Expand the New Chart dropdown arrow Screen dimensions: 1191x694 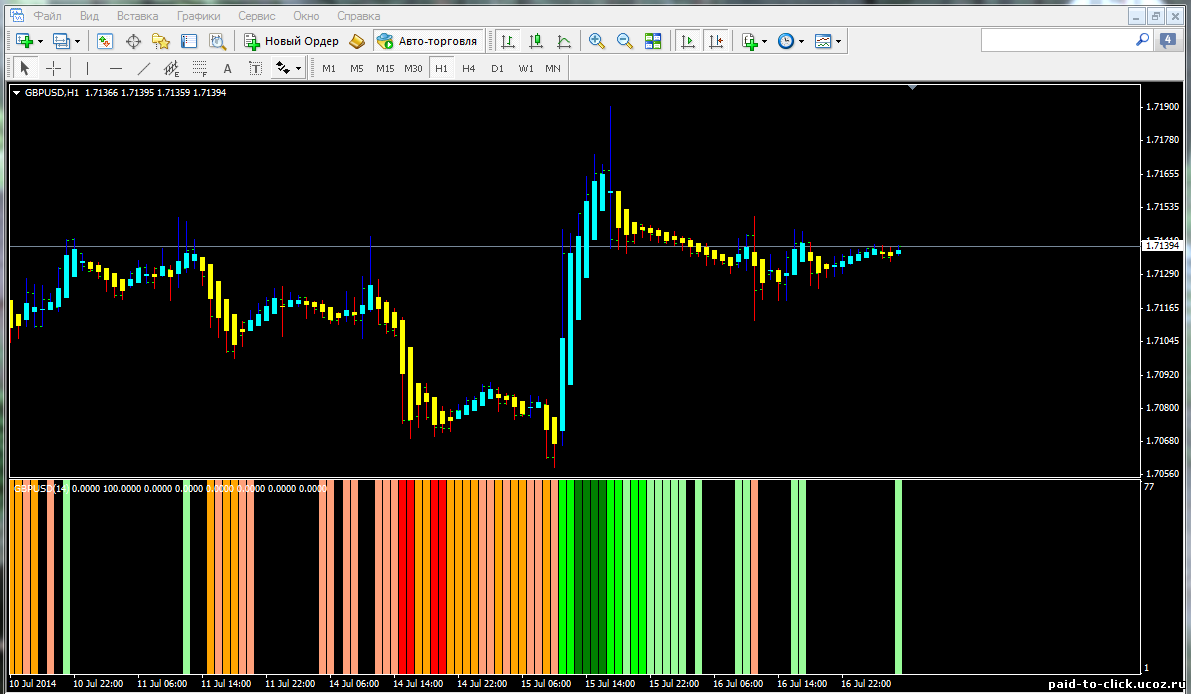(x=40, y=41)
